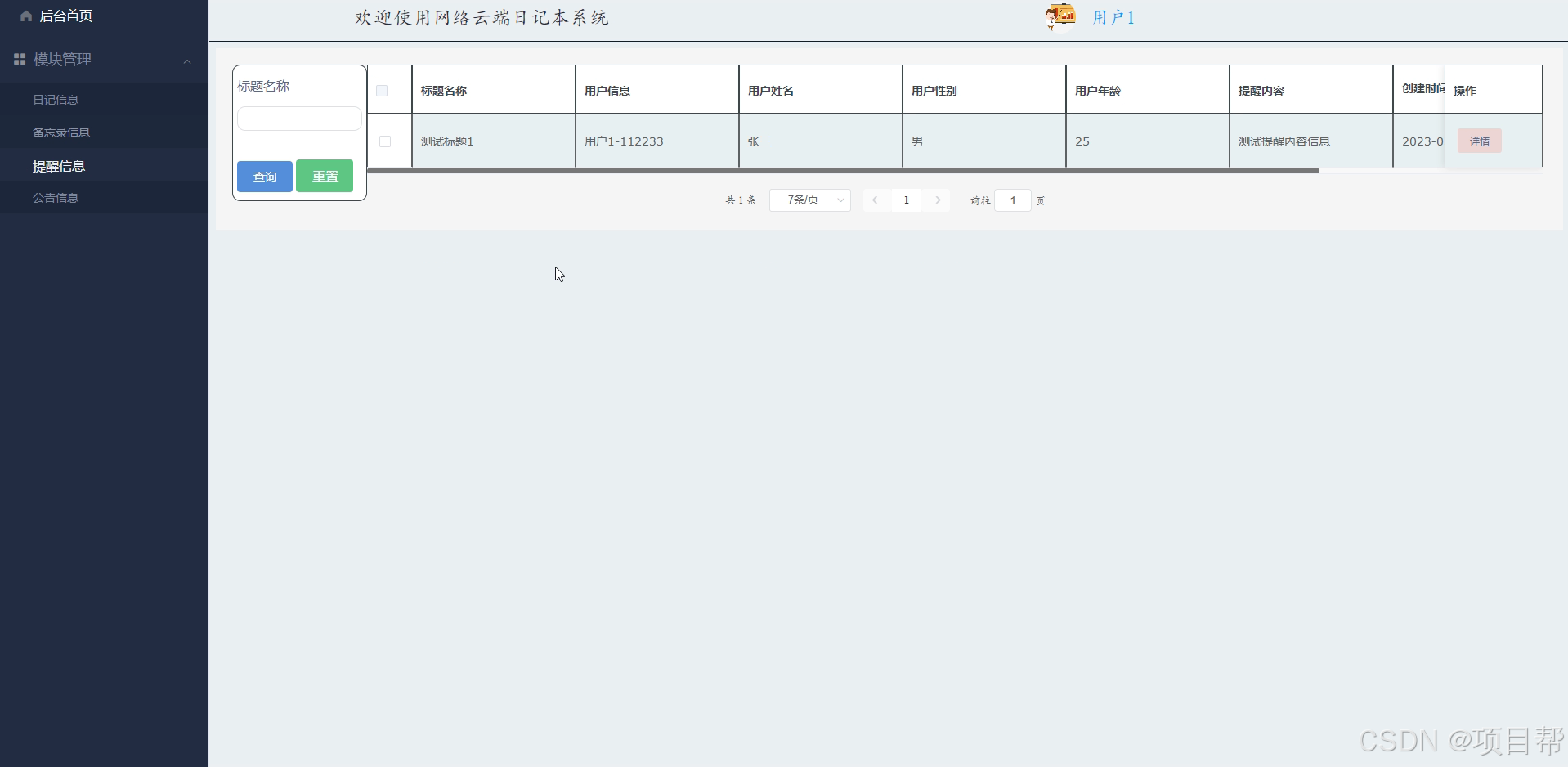Image resolution: width=1568 pixels, height=767 pixels.
Task: Click the 用户姓名 column header
Action: coord(821,90)
